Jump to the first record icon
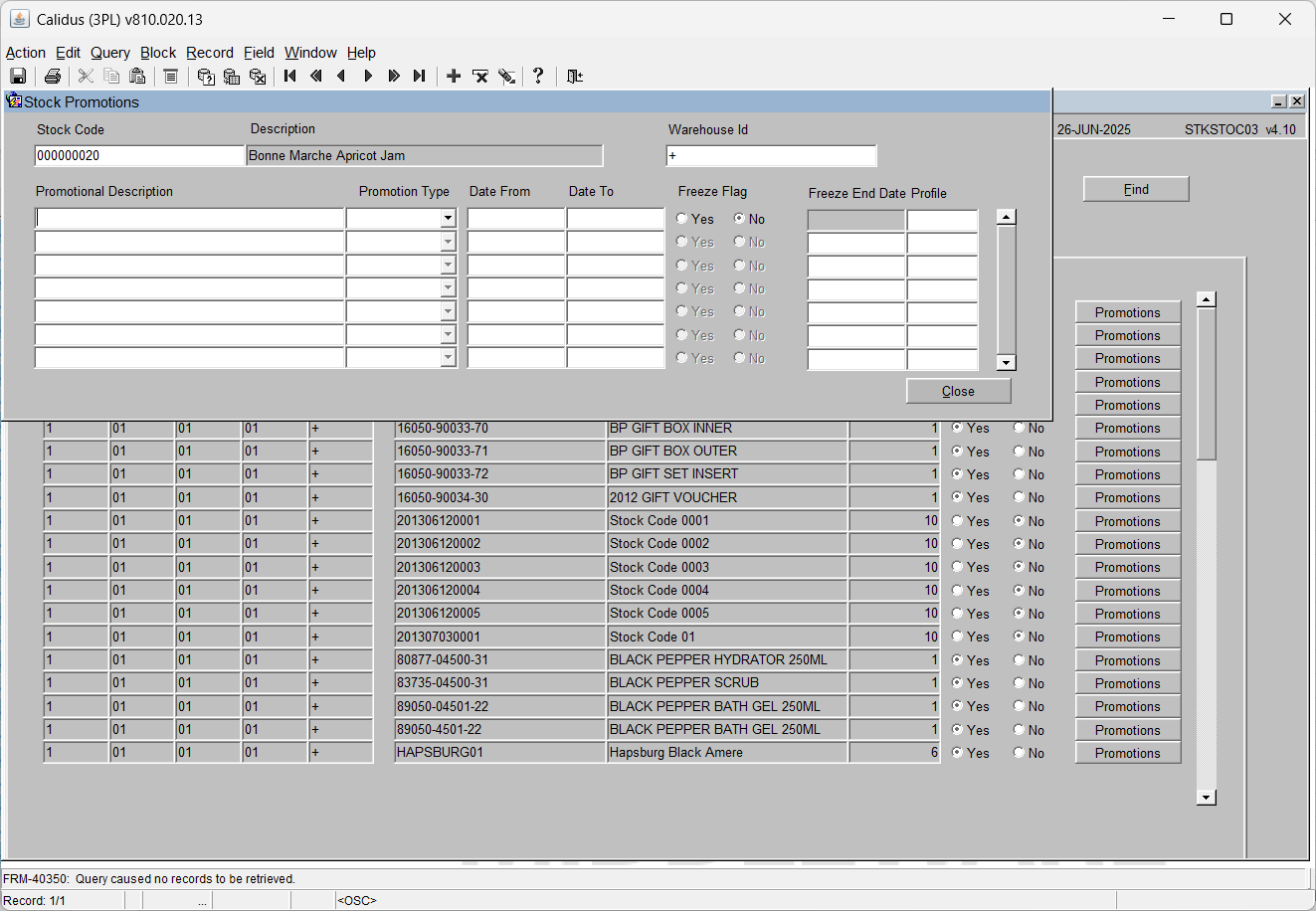This screenshot has height=911, width=1316. pyautogui.click(x=290, y=76)
